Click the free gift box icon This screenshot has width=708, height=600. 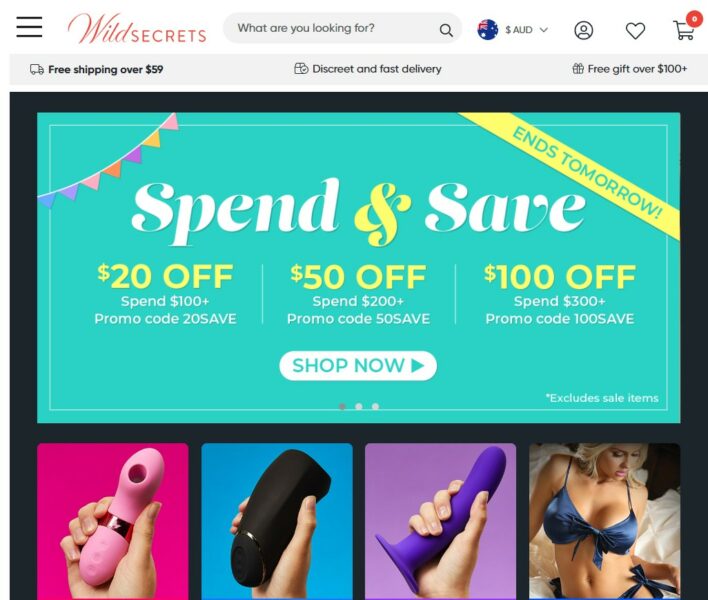pos(578,69)
